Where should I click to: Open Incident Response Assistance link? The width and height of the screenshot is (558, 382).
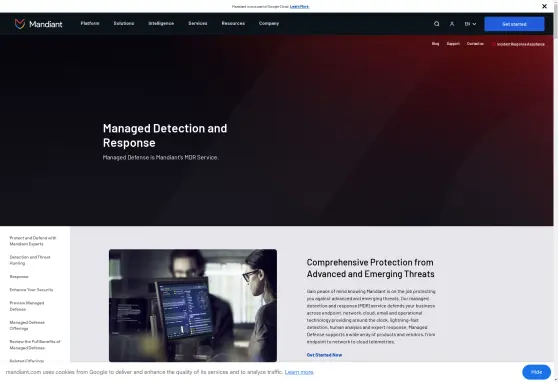[518, 44]
